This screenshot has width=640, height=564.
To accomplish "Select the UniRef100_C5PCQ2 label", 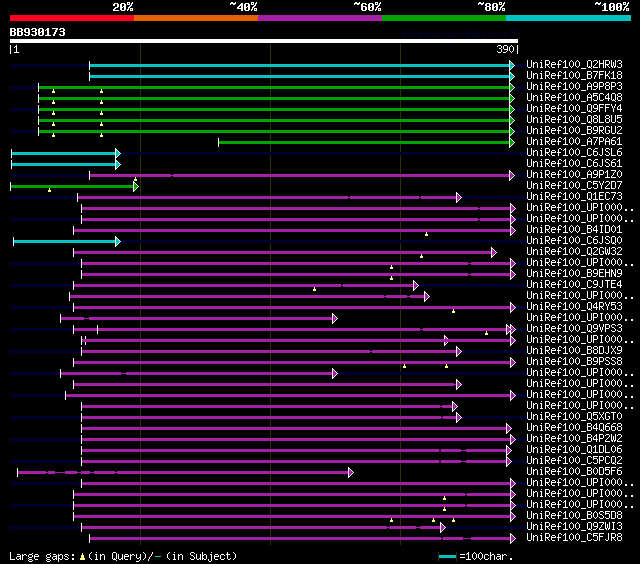I will pos(574,461).
